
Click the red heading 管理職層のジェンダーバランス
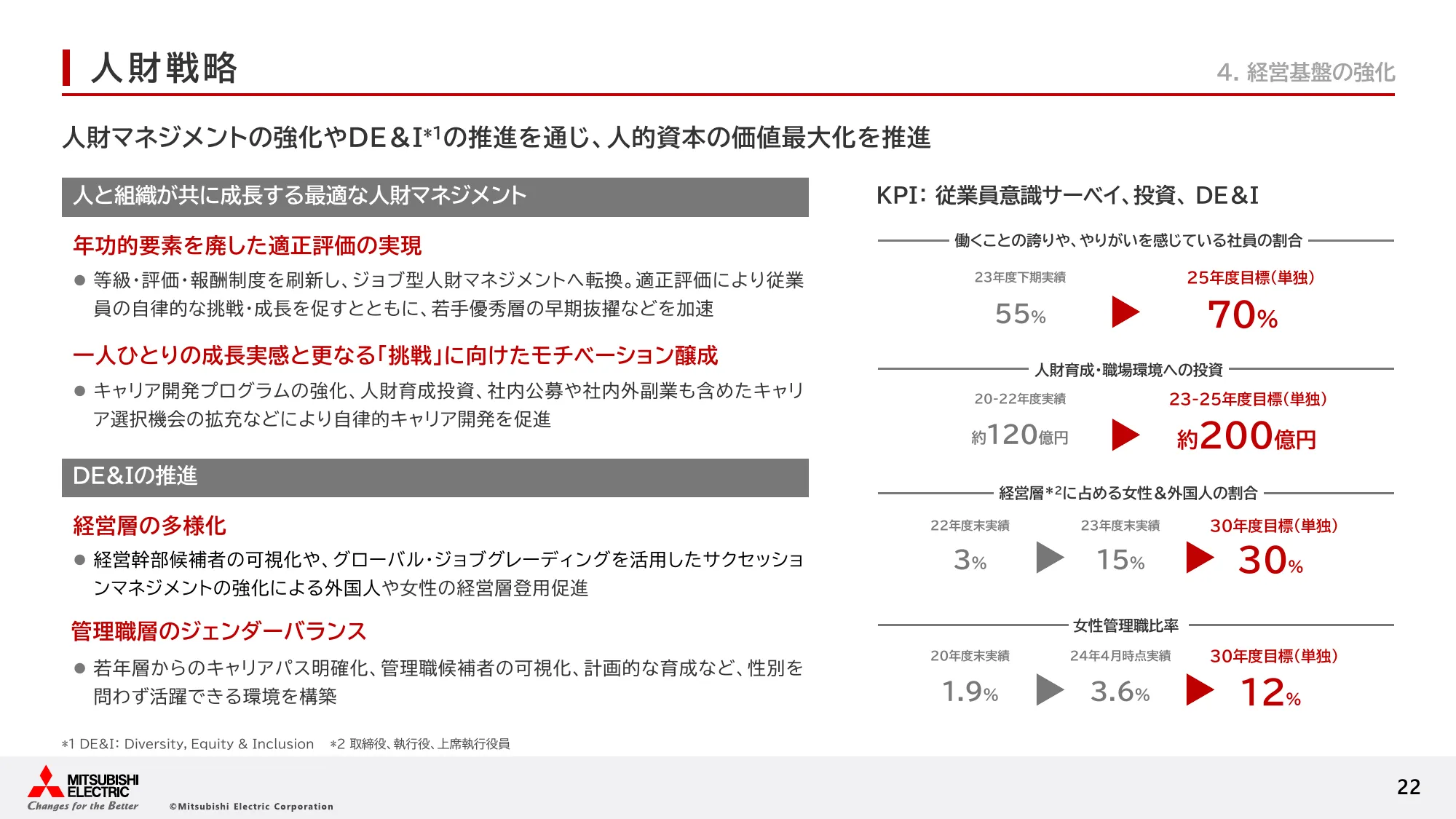click(219, 630)
